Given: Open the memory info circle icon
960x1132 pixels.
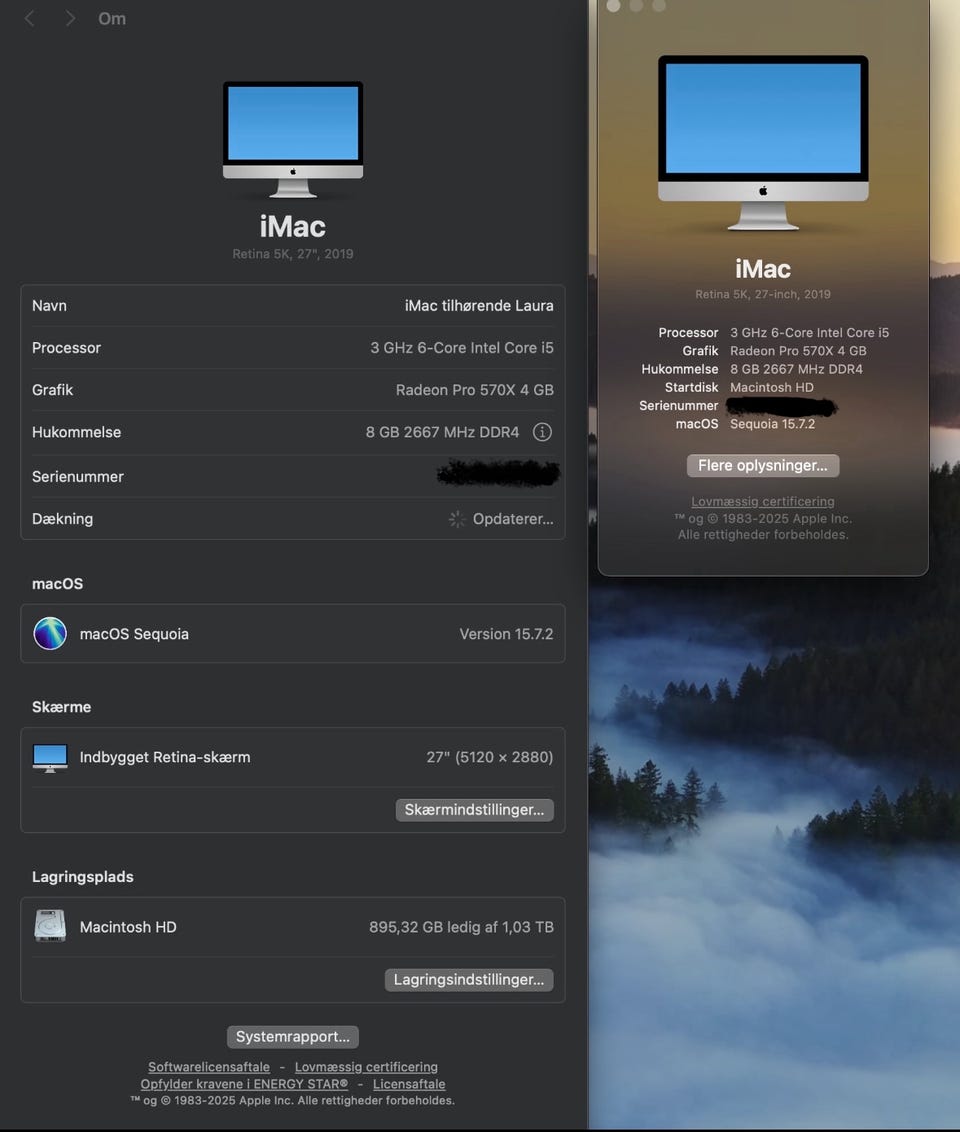Looking at the screenshot, I should pyautogui.click(x=542, y=432).
